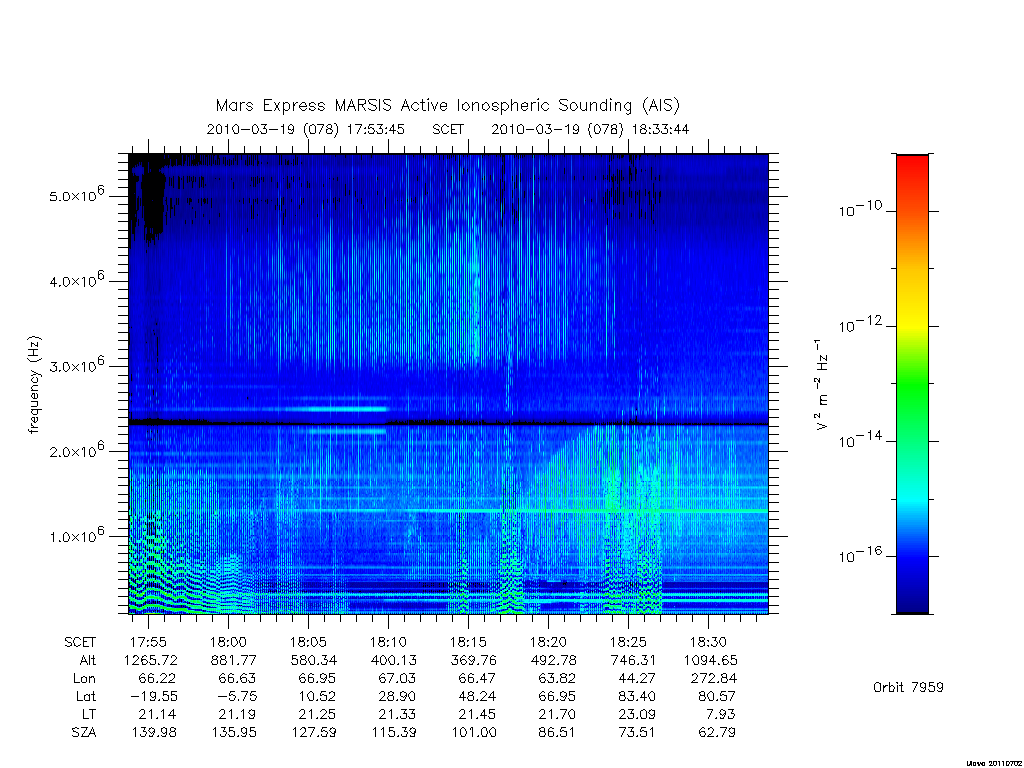Click the 'frequency (Hz)' axis label

pos(35,384)
